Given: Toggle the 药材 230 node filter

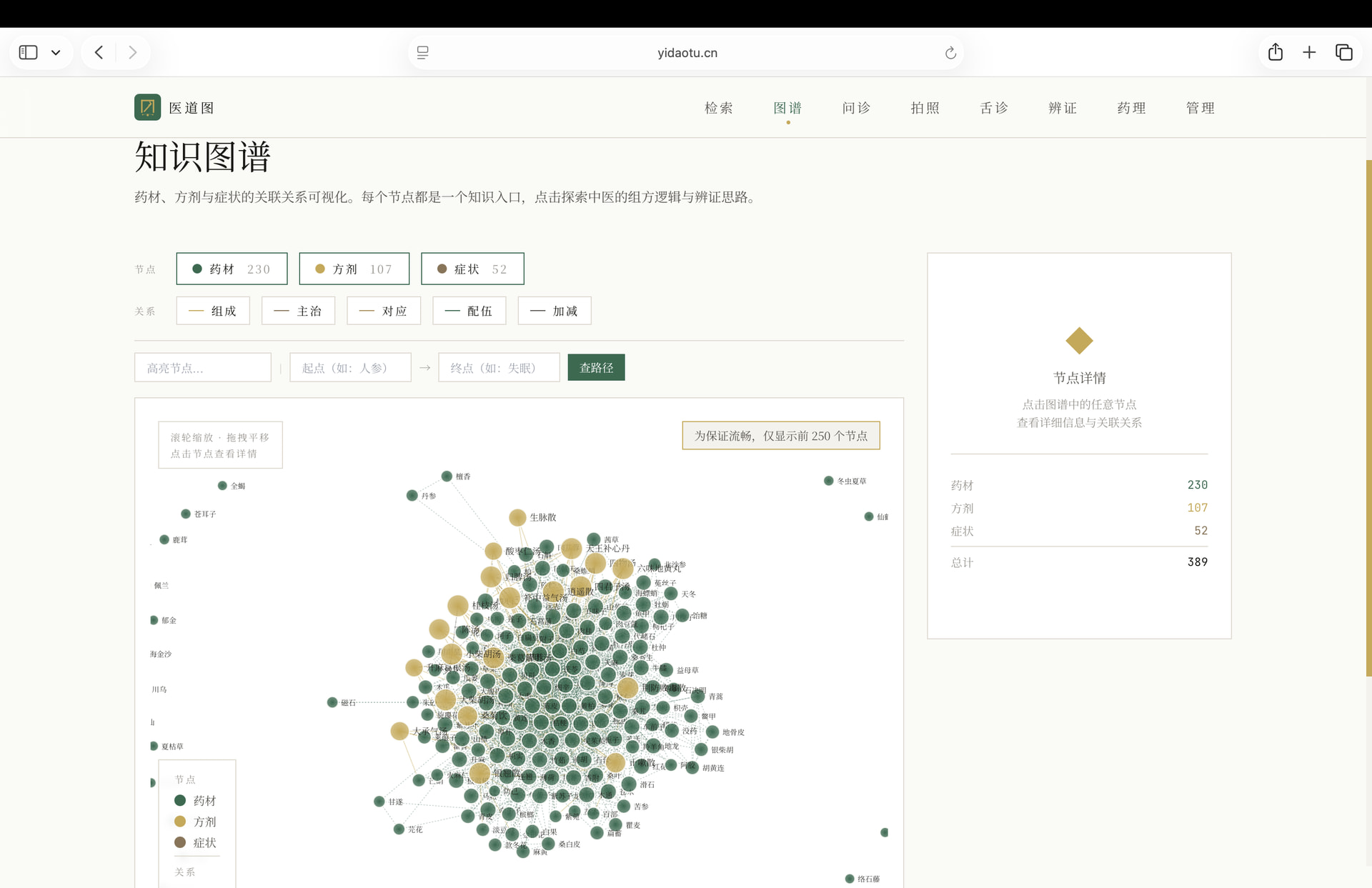Looking at the screenshot, I should [x=232, y=269].
